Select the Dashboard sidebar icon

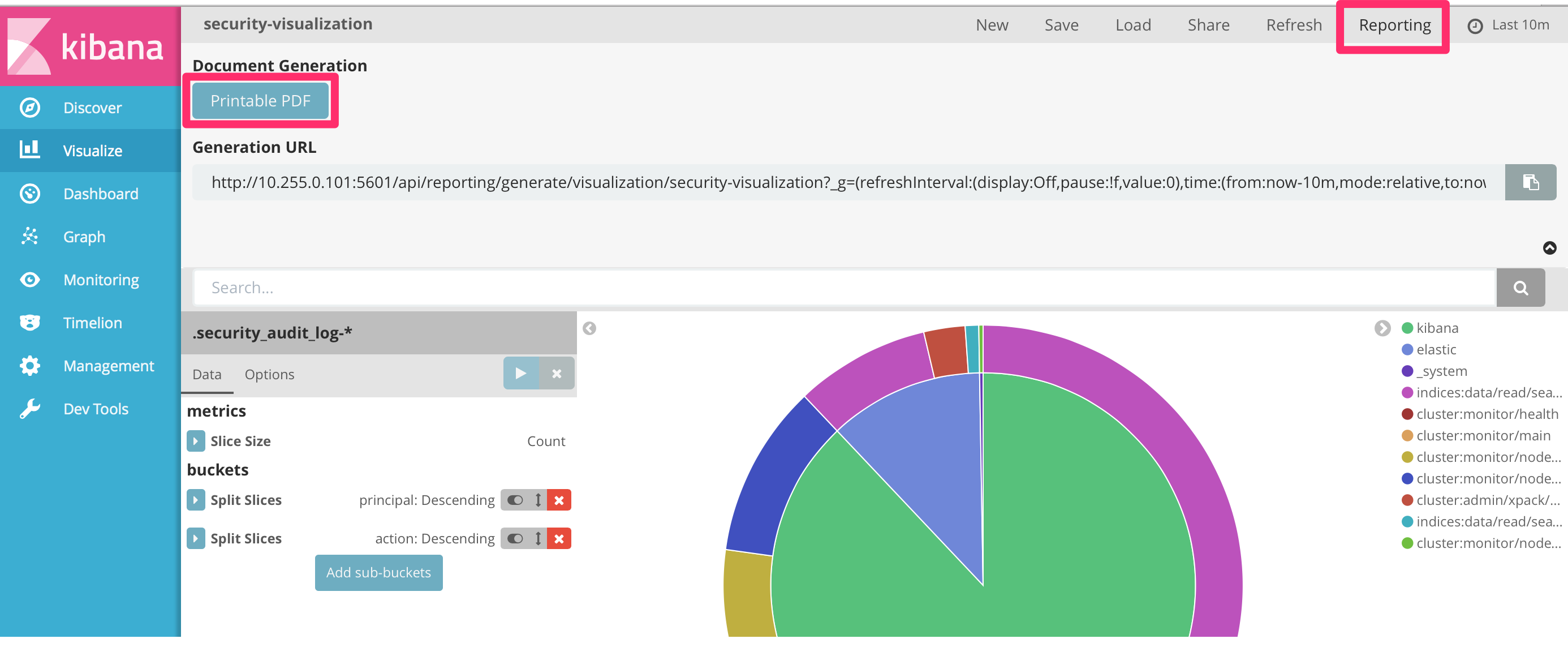(x=29, y=194)
